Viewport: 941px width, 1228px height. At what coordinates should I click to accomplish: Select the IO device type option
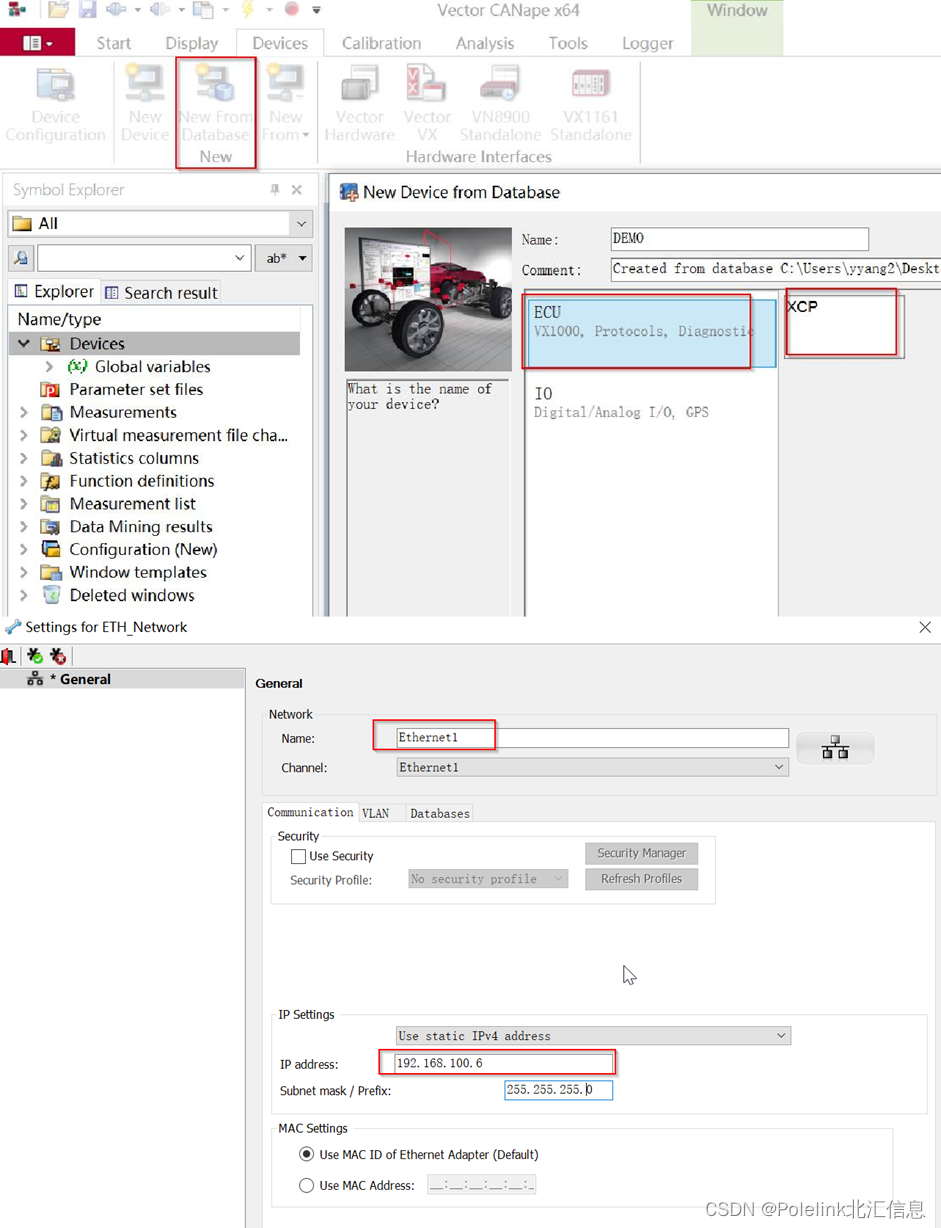point(650,402)
